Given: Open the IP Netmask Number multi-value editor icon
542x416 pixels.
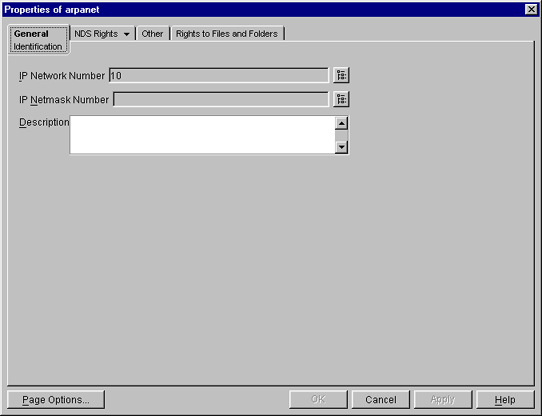Looking at the screenshot, I should point(341,100).
